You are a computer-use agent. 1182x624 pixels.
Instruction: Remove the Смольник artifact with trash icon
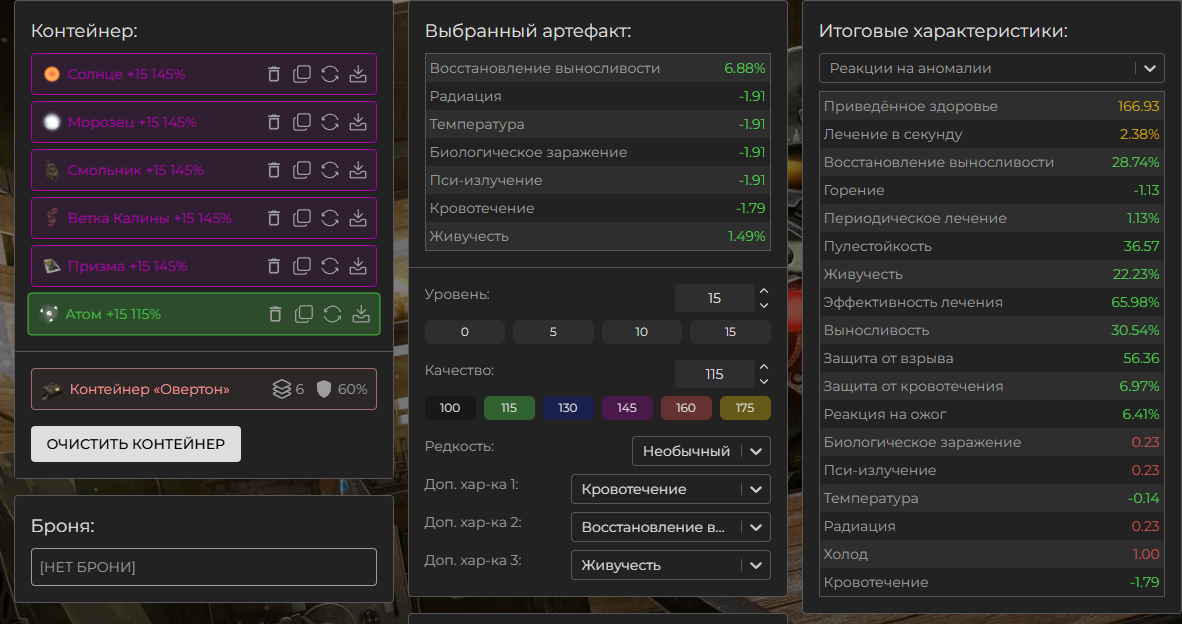(x=274, y=170)
